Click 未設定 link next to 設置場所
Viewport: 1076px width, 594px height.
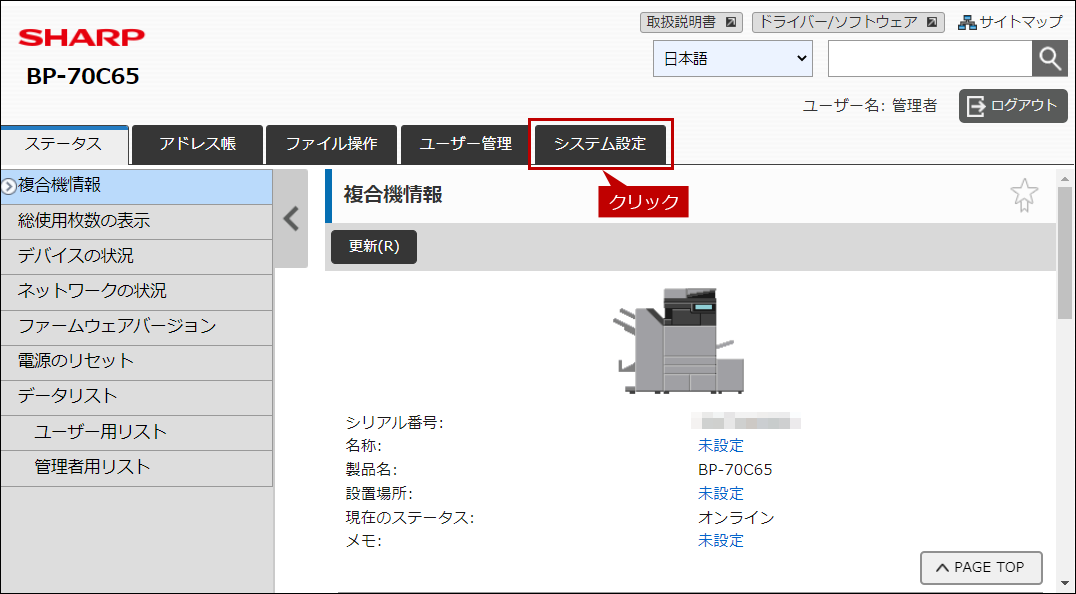pyautogui.click(x=721, y=493)
